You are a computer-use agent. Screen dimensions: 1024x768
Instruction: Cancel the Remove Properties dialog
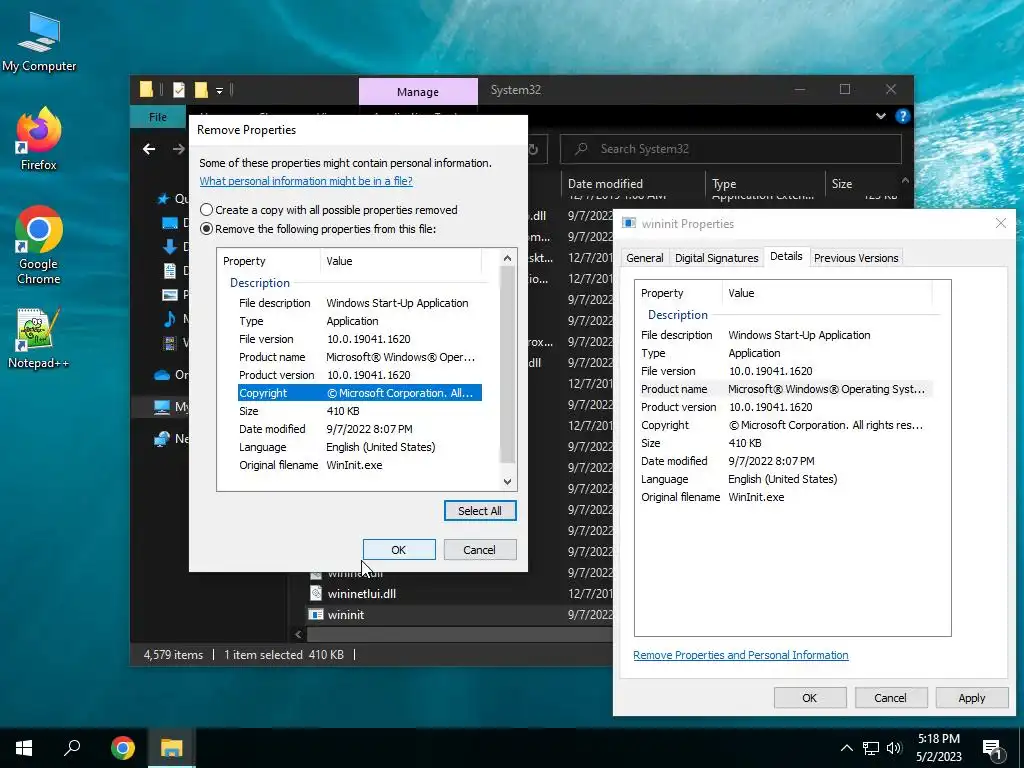[480, 550]
